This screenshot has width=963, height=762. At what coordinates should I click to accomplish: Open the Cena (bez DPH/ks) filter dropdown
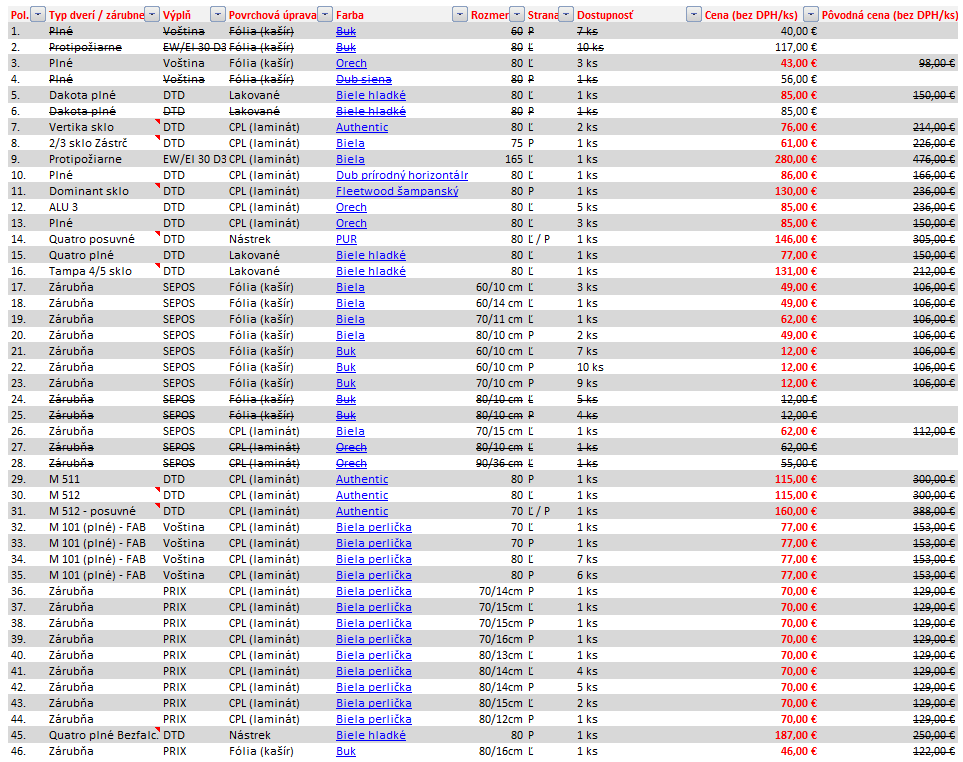[x=811, y=15]
